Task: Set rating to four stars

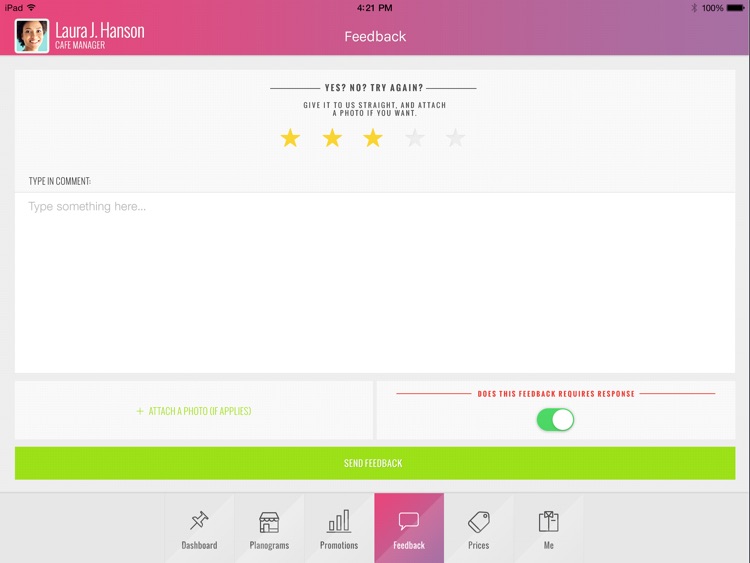Action: [x=415, y=138]
